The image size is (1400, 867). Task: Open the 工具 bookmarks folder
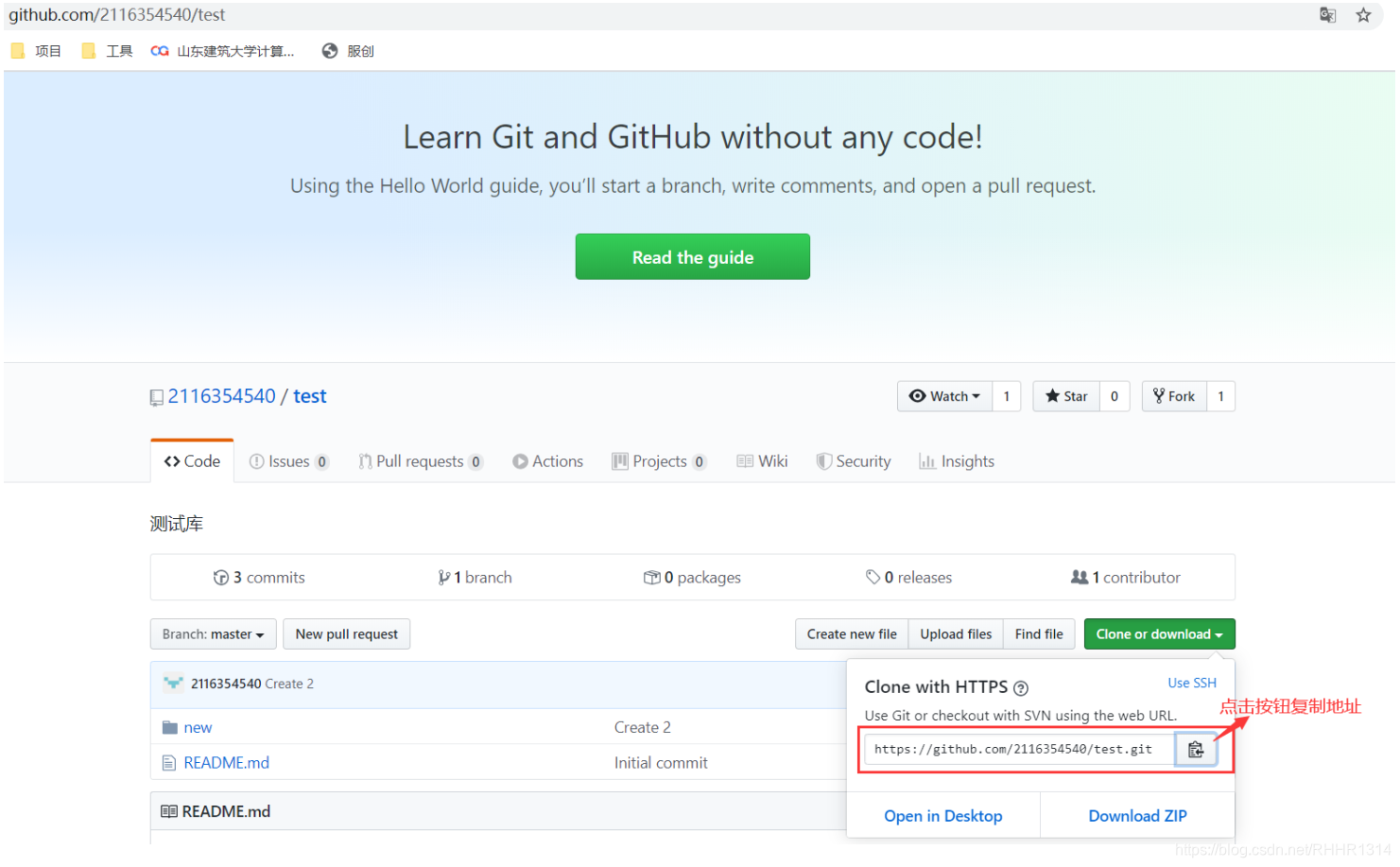pyautogui.click(x=107, y=51)
